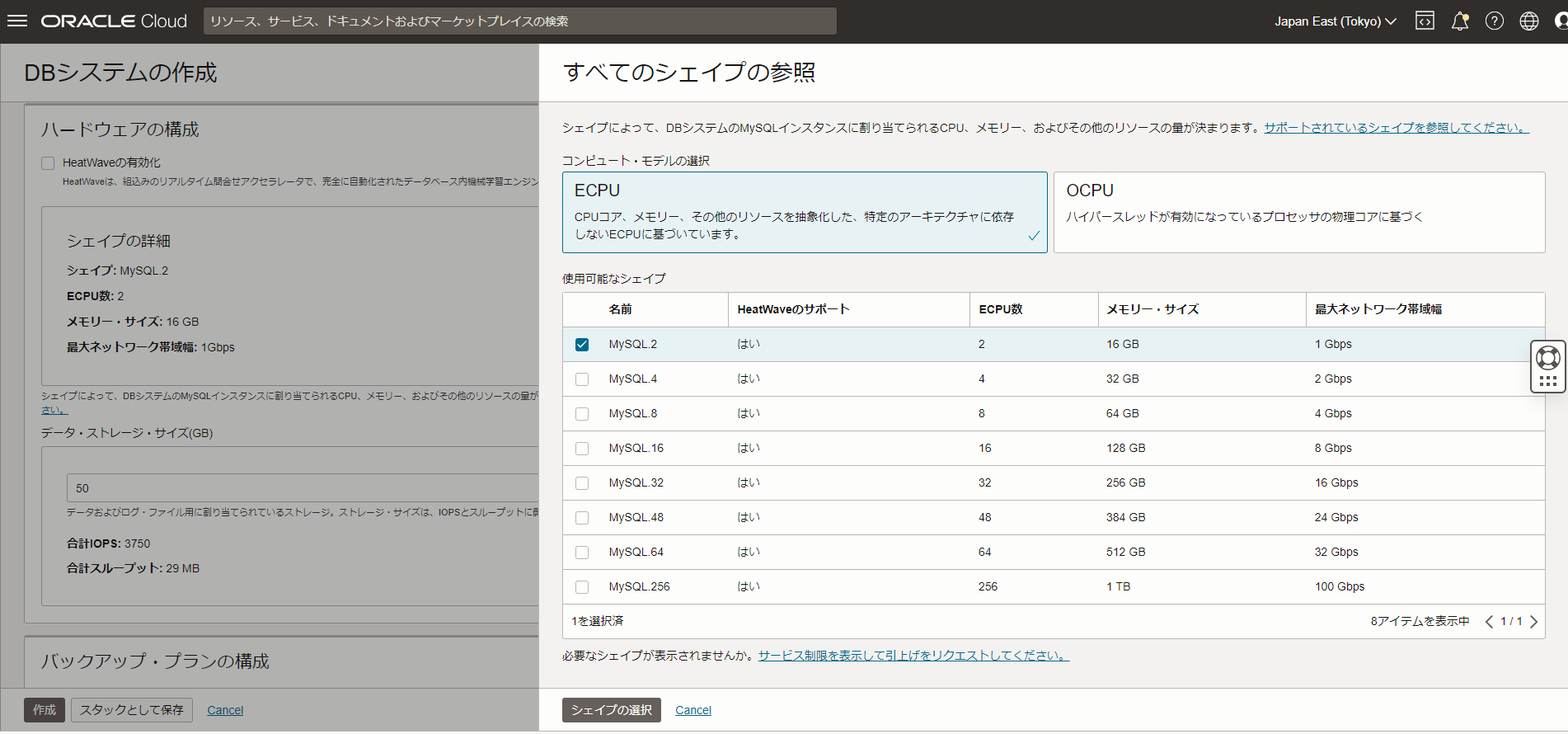Click the 作成 button
This screenshot has width=1568, height=734.
[x=45, y=710]
